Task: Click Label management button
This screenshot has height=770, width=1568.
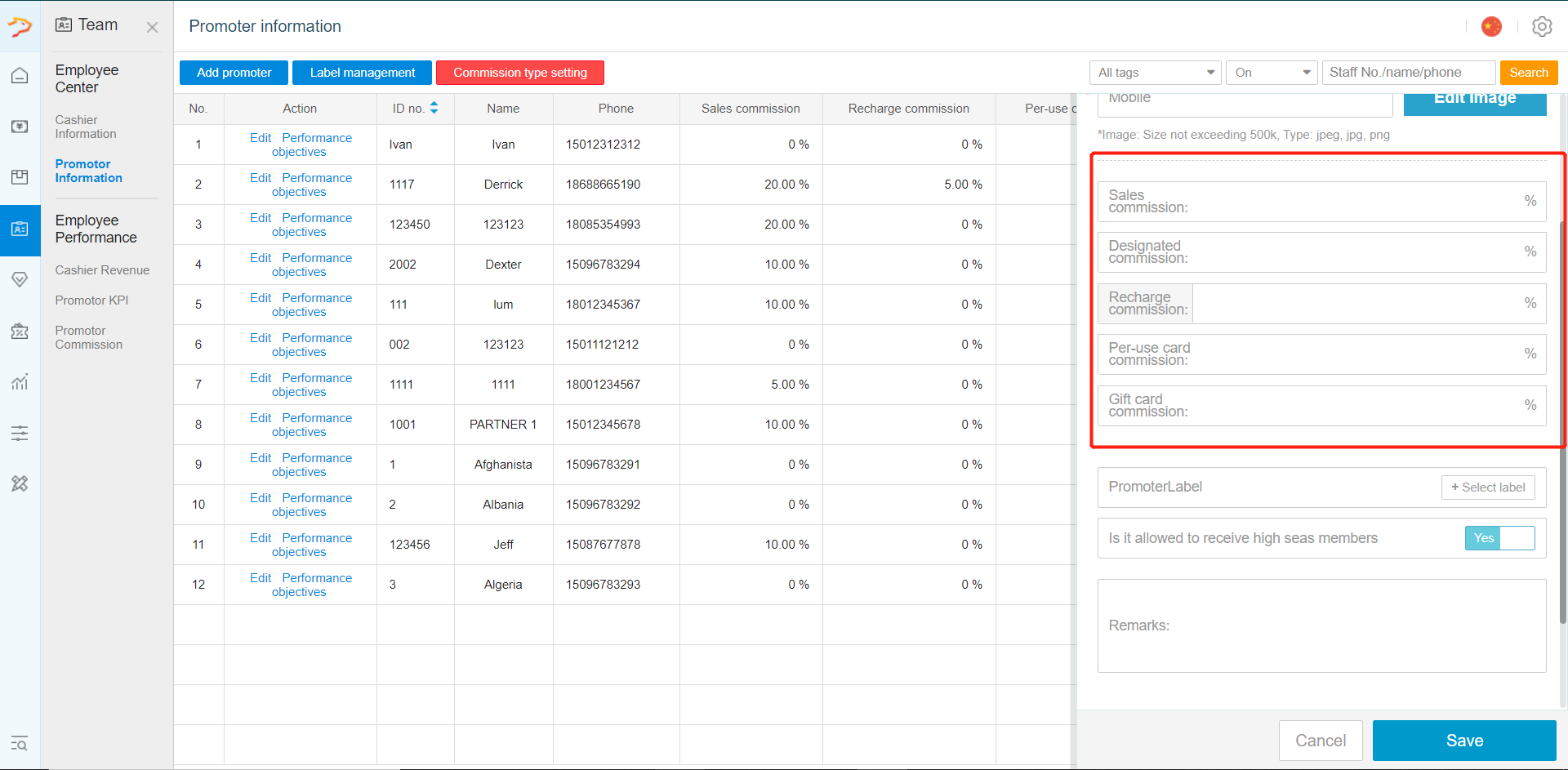Action: tap(362, 73)
